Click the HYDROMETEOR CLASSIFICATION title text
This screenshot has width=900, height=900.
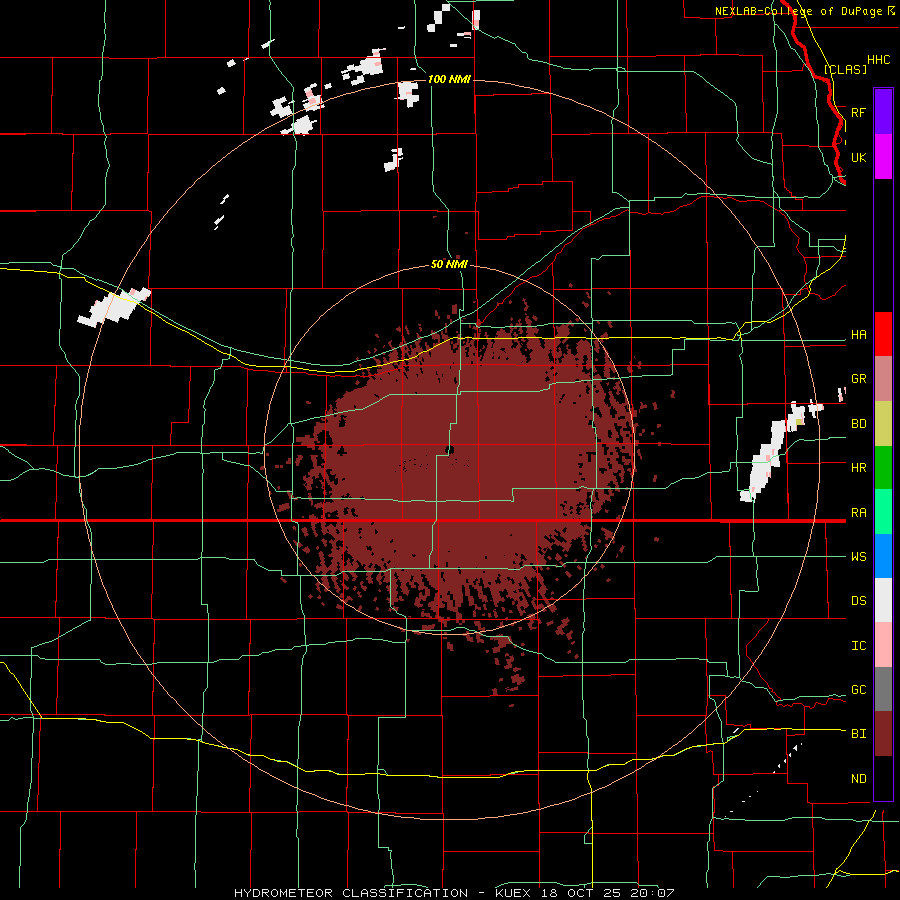tap(351, 893)
